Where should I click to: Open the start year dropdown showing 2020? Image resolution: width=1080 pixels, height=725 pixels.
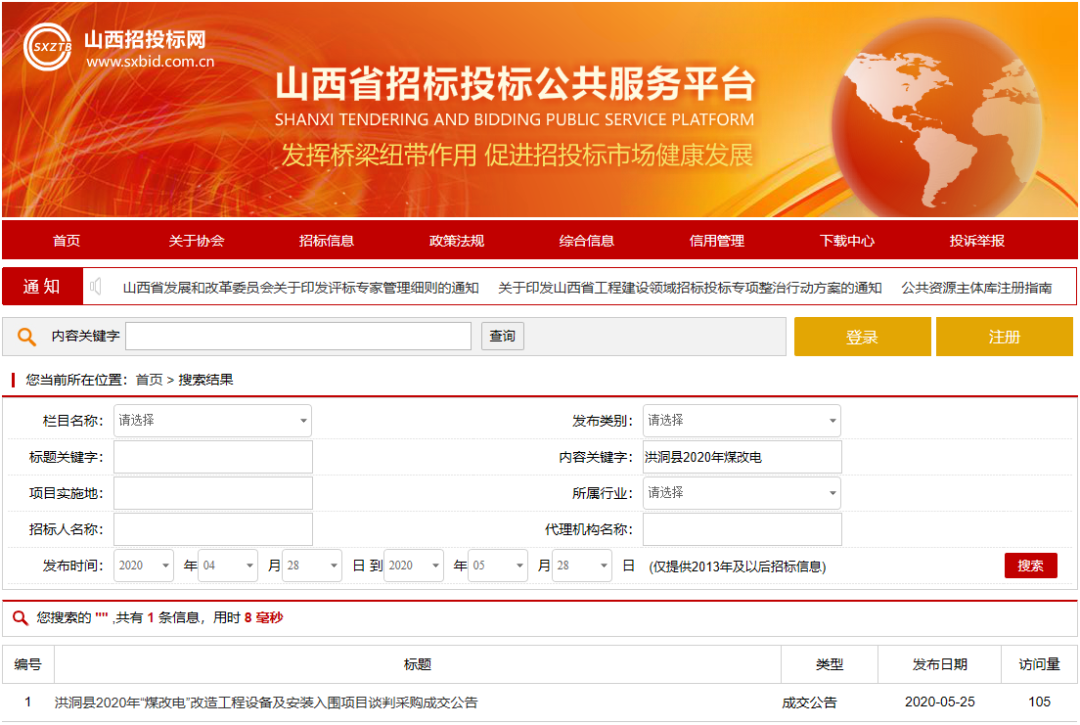click(x=143, y=565)
